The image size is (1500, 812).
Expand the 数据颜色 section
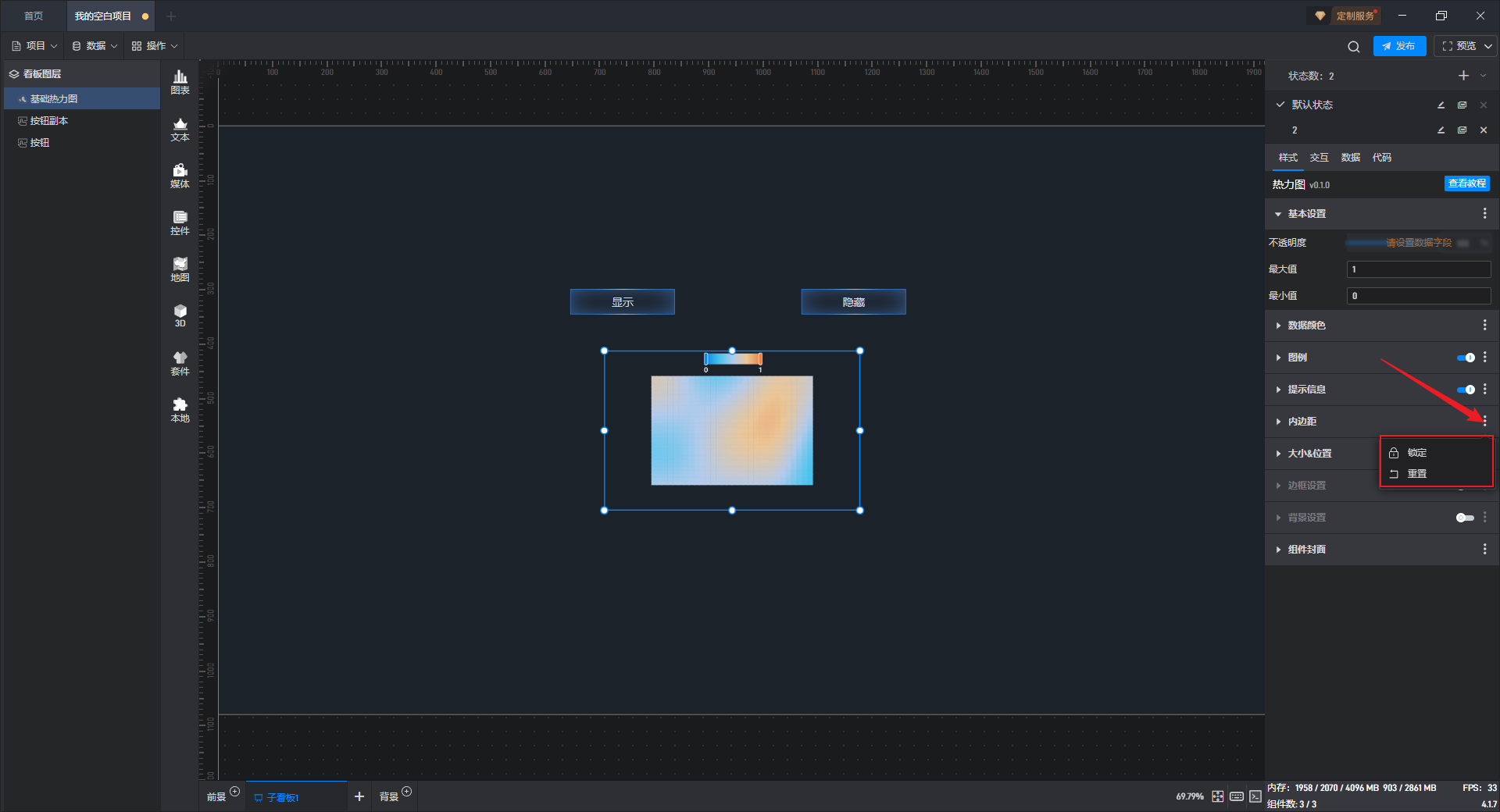[1306, 326]
